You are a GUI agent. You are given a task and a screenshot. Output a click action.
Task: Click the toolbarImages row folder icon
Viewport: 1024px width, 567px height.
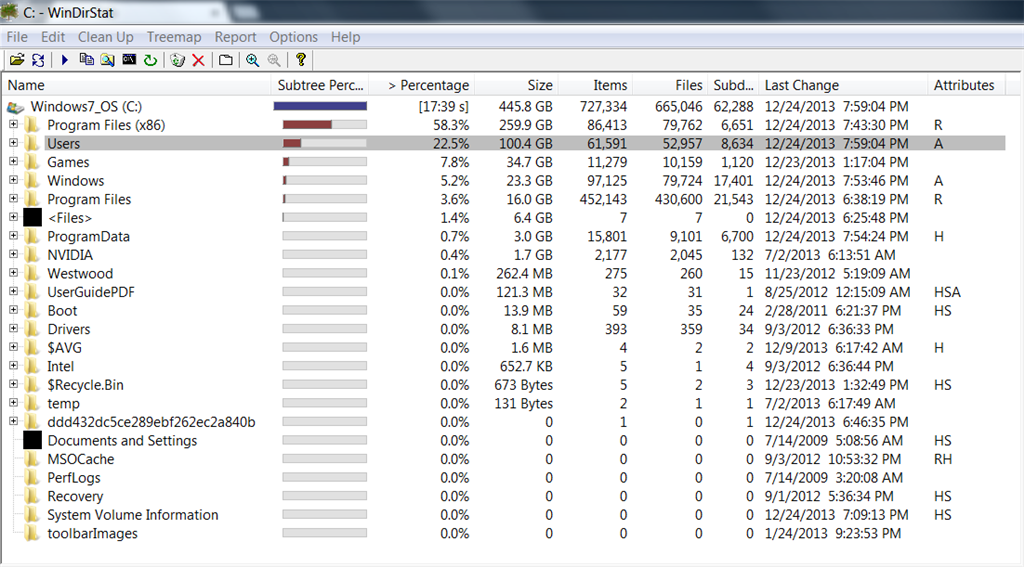32,533
